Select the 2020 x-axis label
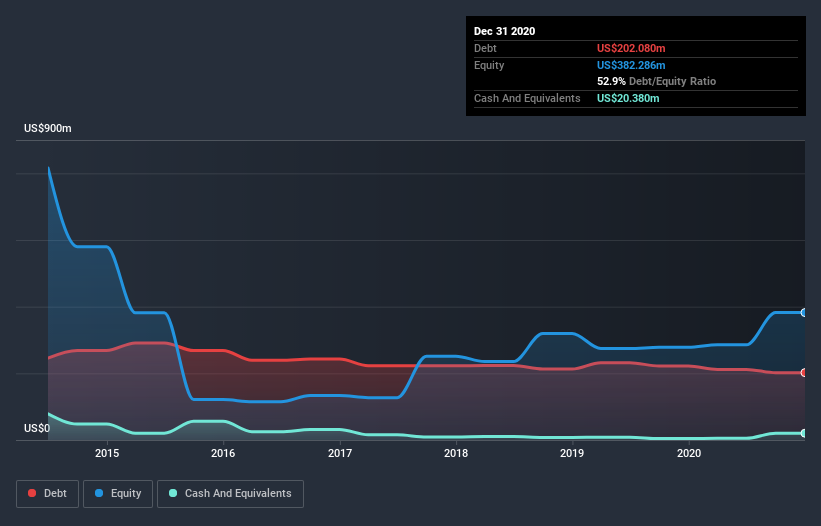The image size is (821, 526). point(689,453)
